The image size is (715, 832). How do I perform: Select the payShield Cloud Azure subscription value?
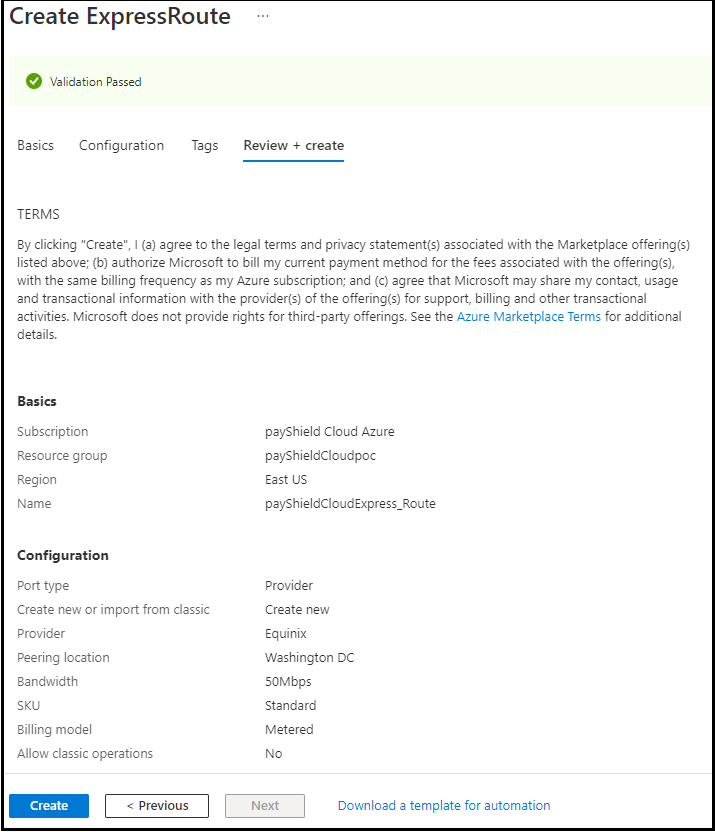pos(329,431)
